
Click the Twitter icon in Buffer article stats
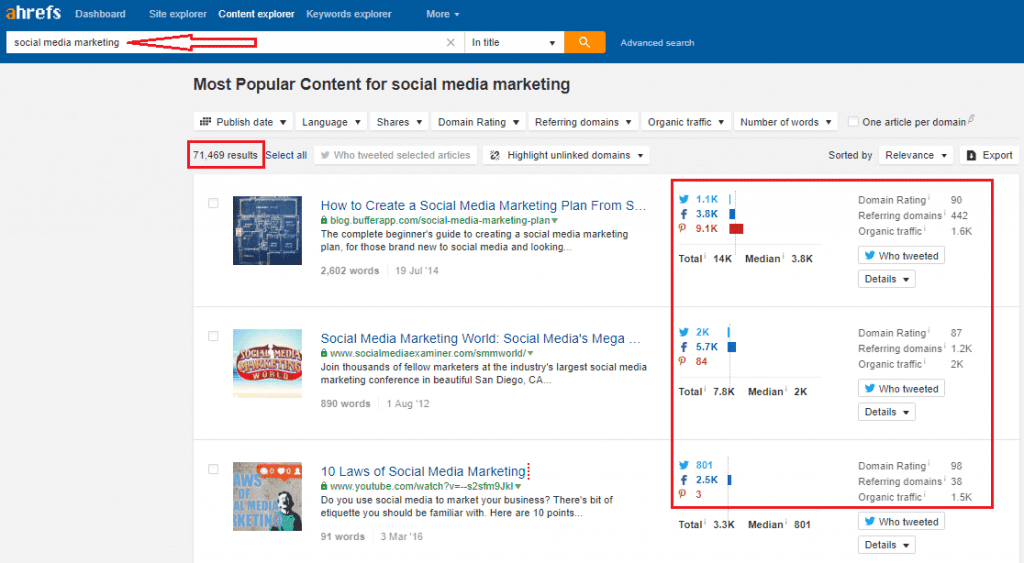[x=684, y=199]
